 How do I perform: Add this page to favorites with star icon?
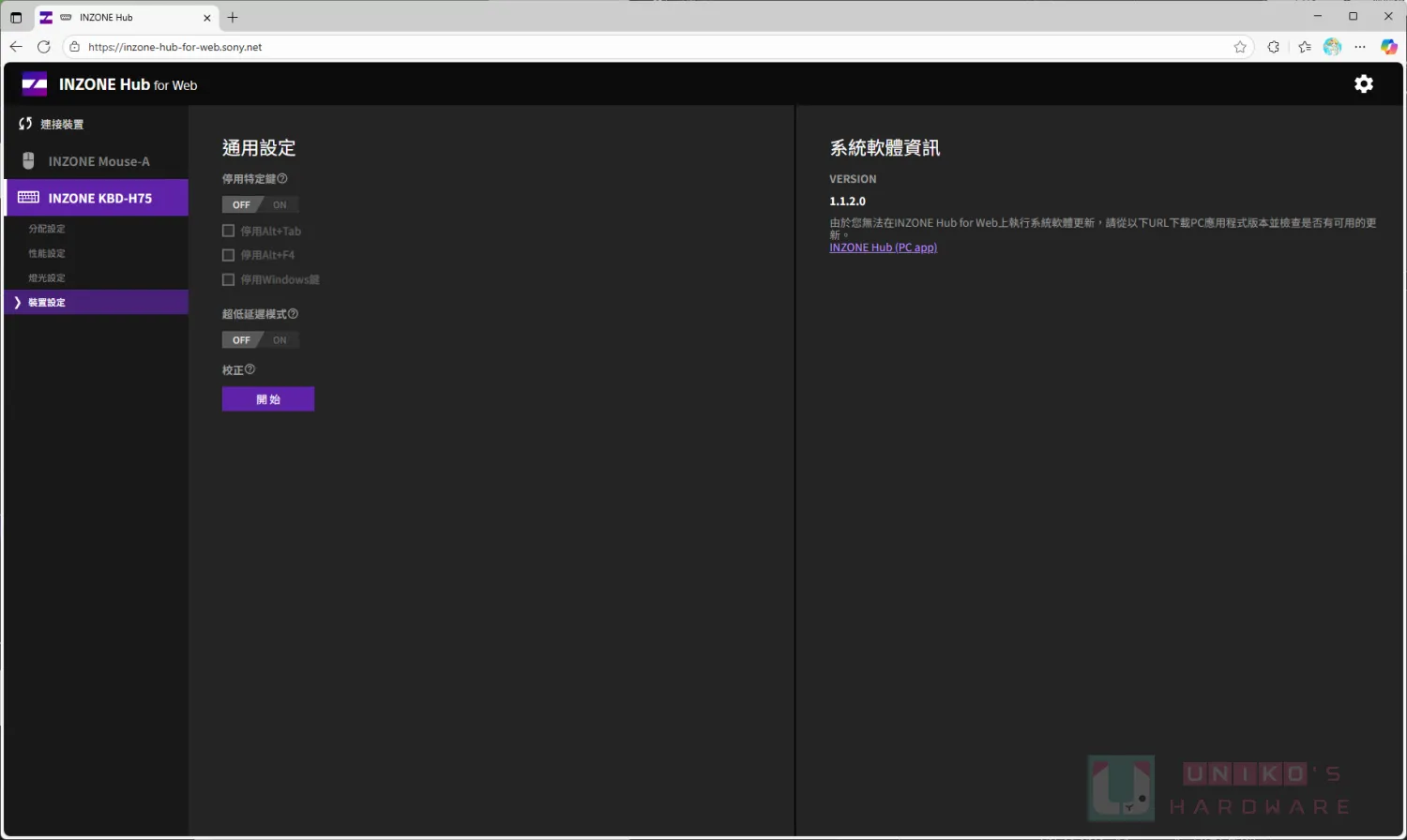point(1239,47)
